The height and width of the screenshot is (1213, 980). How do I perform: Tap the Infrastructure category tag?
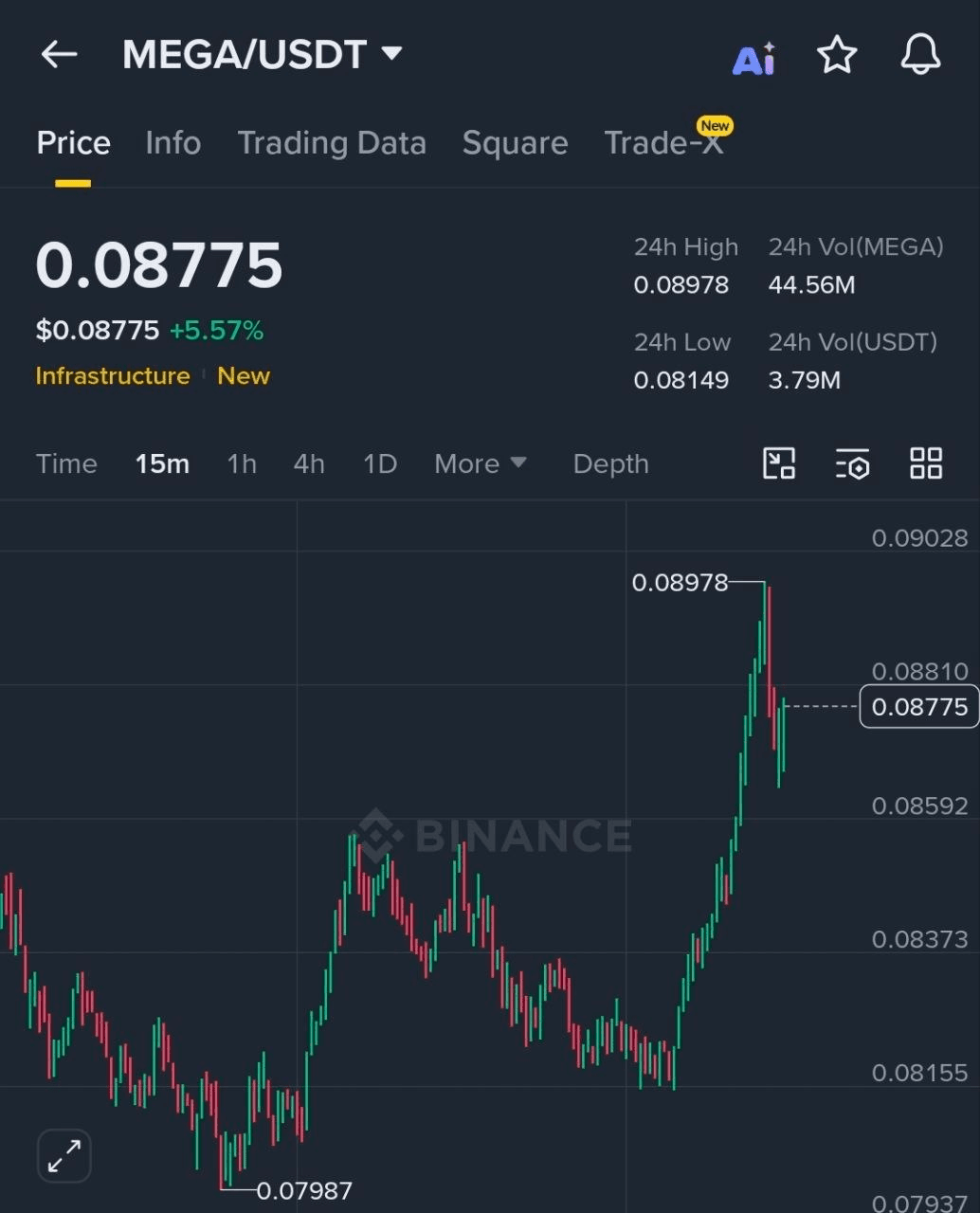(113, 376)
